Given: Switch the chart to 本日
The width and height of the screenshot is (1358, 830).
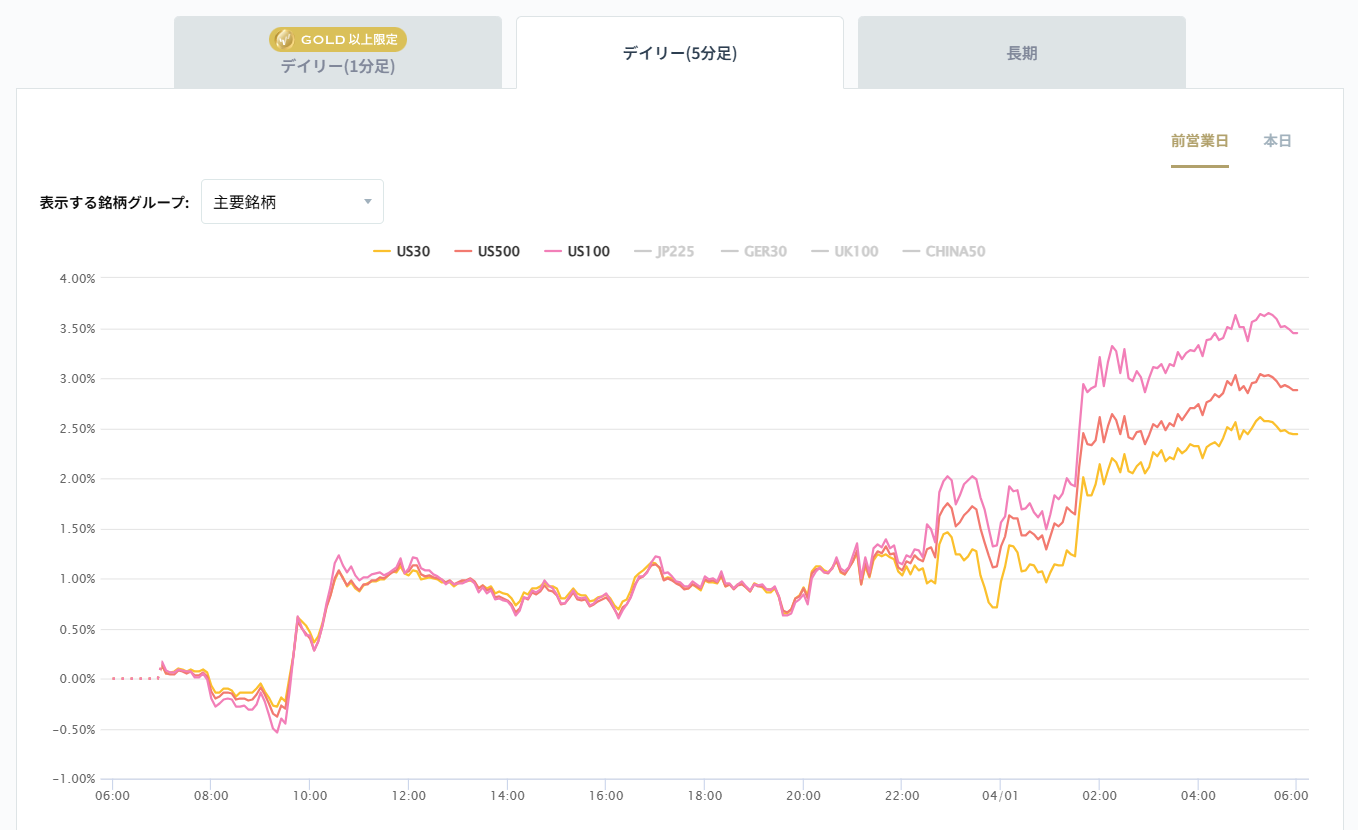Looking at the screenshot, I should point(1277,141).
